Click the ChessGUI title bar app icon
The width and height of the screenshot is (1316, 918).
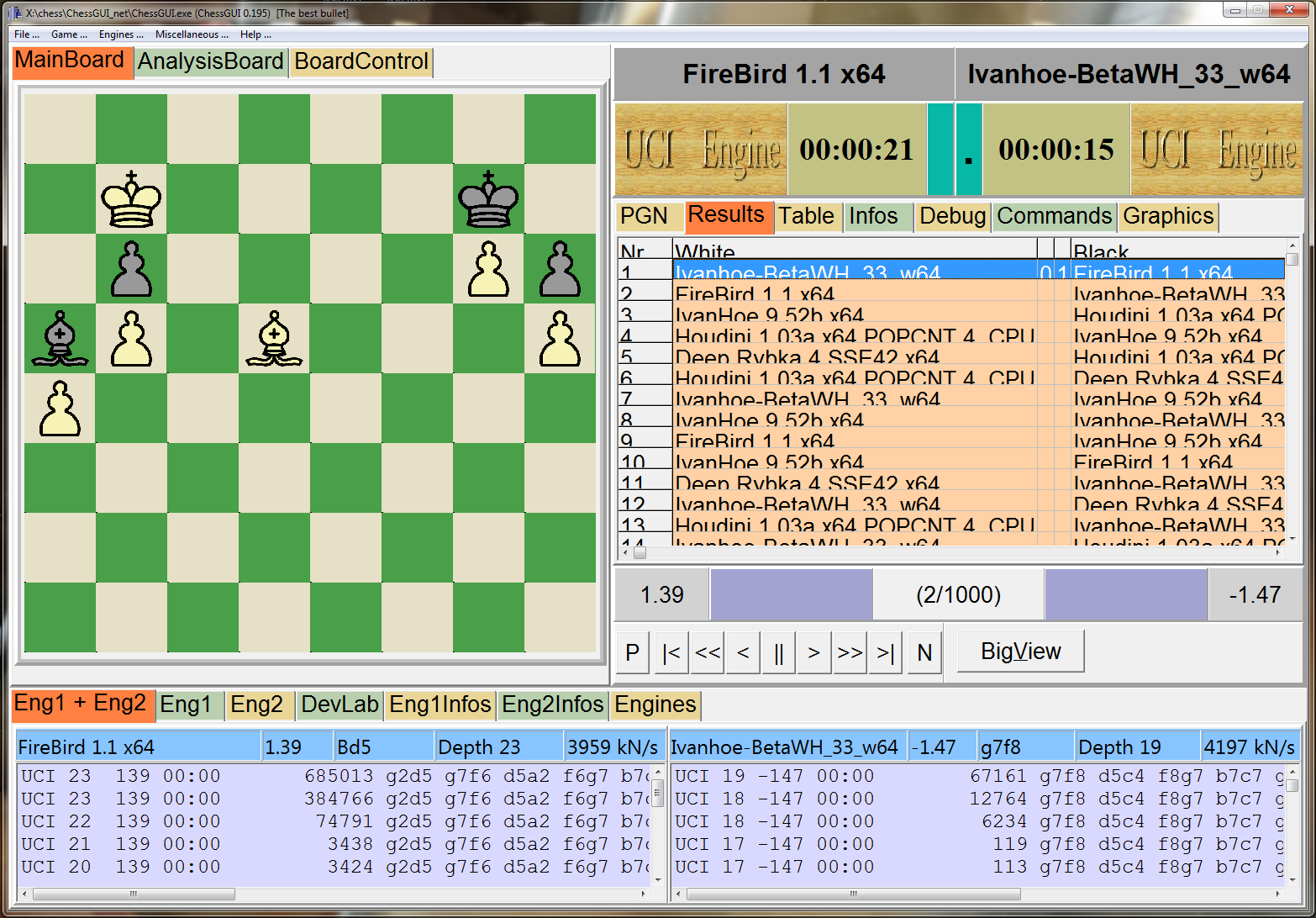click(16, 13)
